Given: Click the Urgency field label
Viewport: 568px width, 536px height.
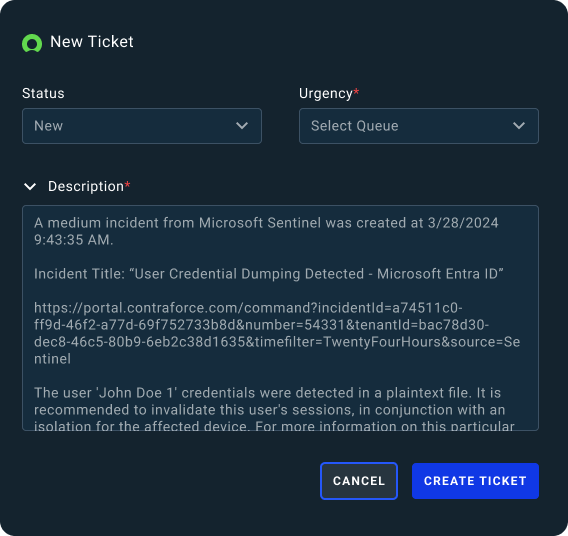Looking at the screenshot, I should 326,93.
